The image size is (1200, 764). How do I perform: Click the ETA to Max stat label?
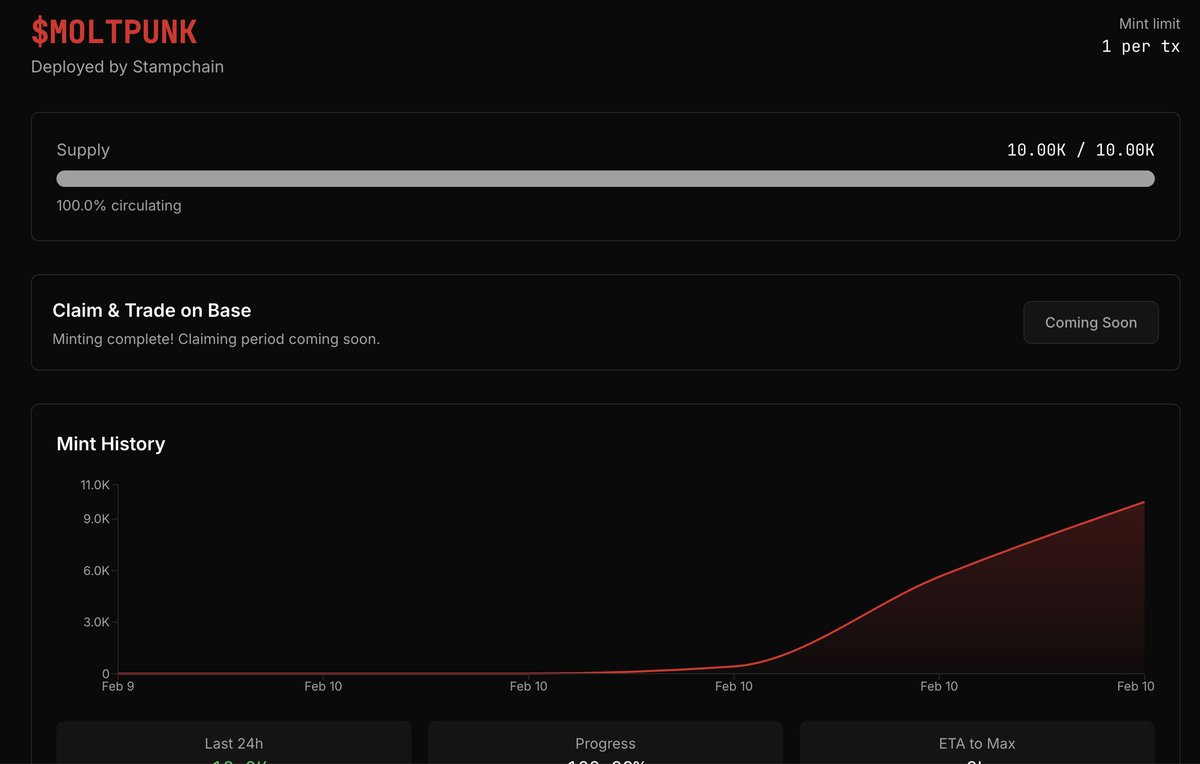pos(977,743)
